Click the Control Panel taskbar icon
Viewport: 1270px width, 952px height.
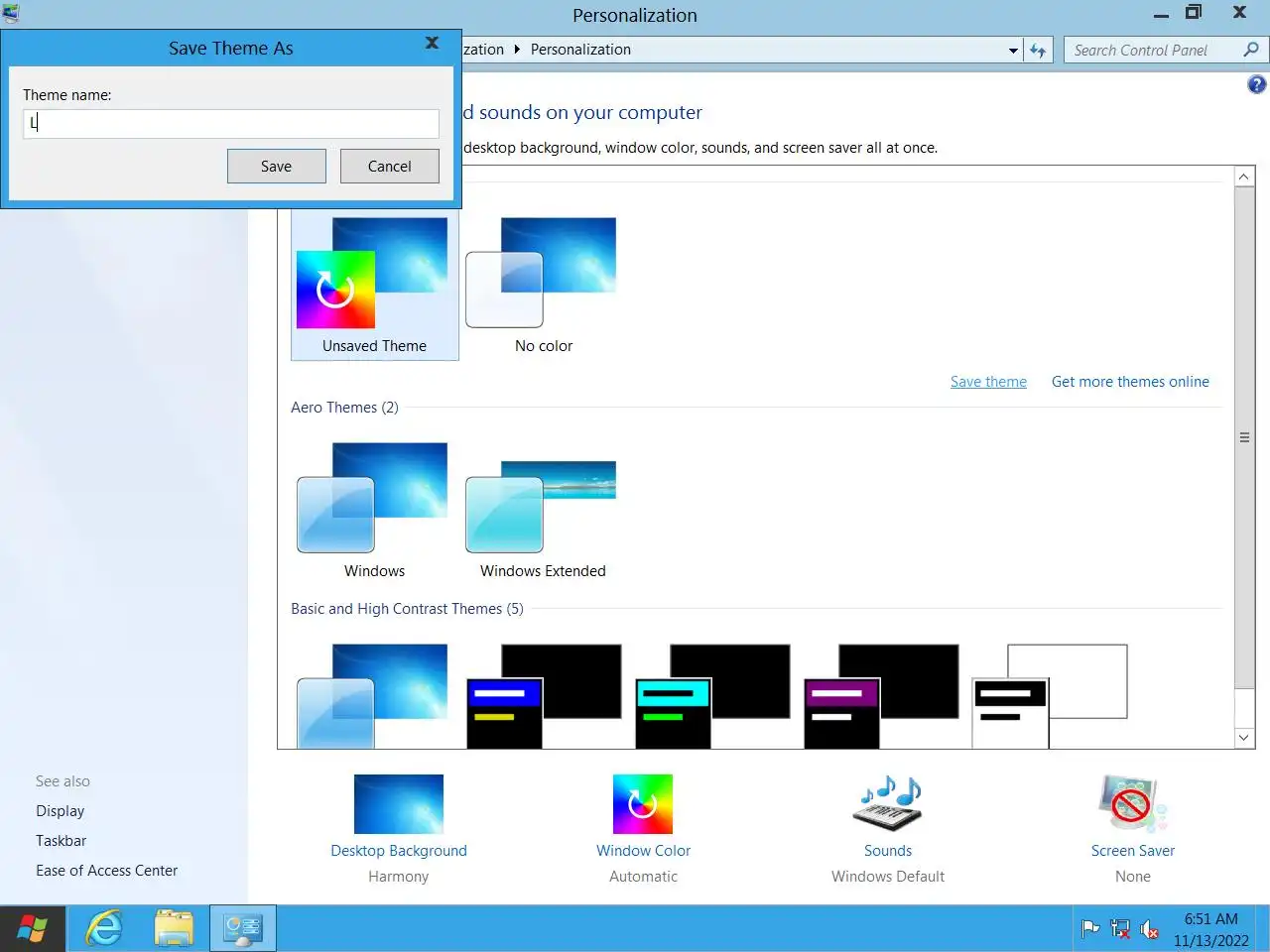coord(243,929)
